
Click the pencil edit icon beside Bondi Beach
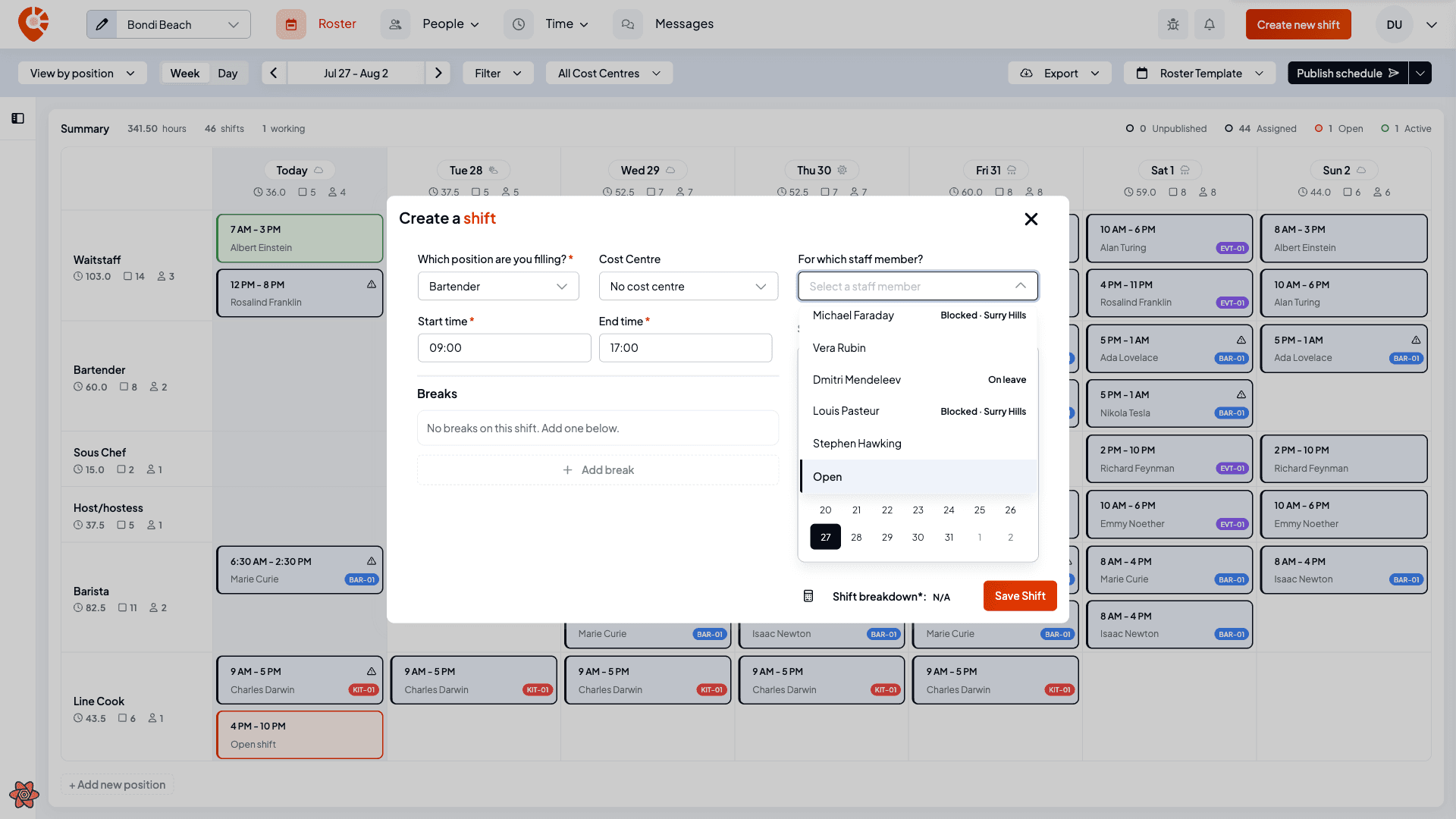[102, 24]
